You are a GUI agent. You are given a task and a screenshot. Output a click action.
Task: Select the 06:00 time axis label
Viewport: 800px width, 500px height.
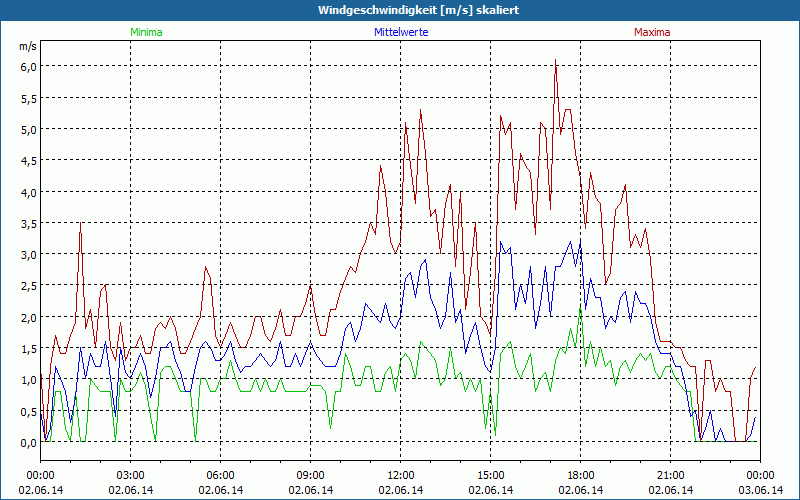[x=220, y=475]
